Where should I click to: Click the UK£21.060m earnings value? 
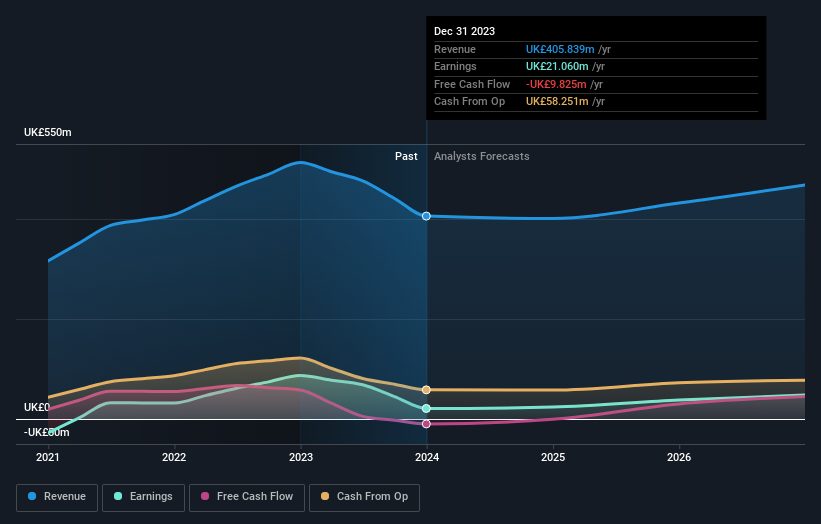[x=557, y=66]
